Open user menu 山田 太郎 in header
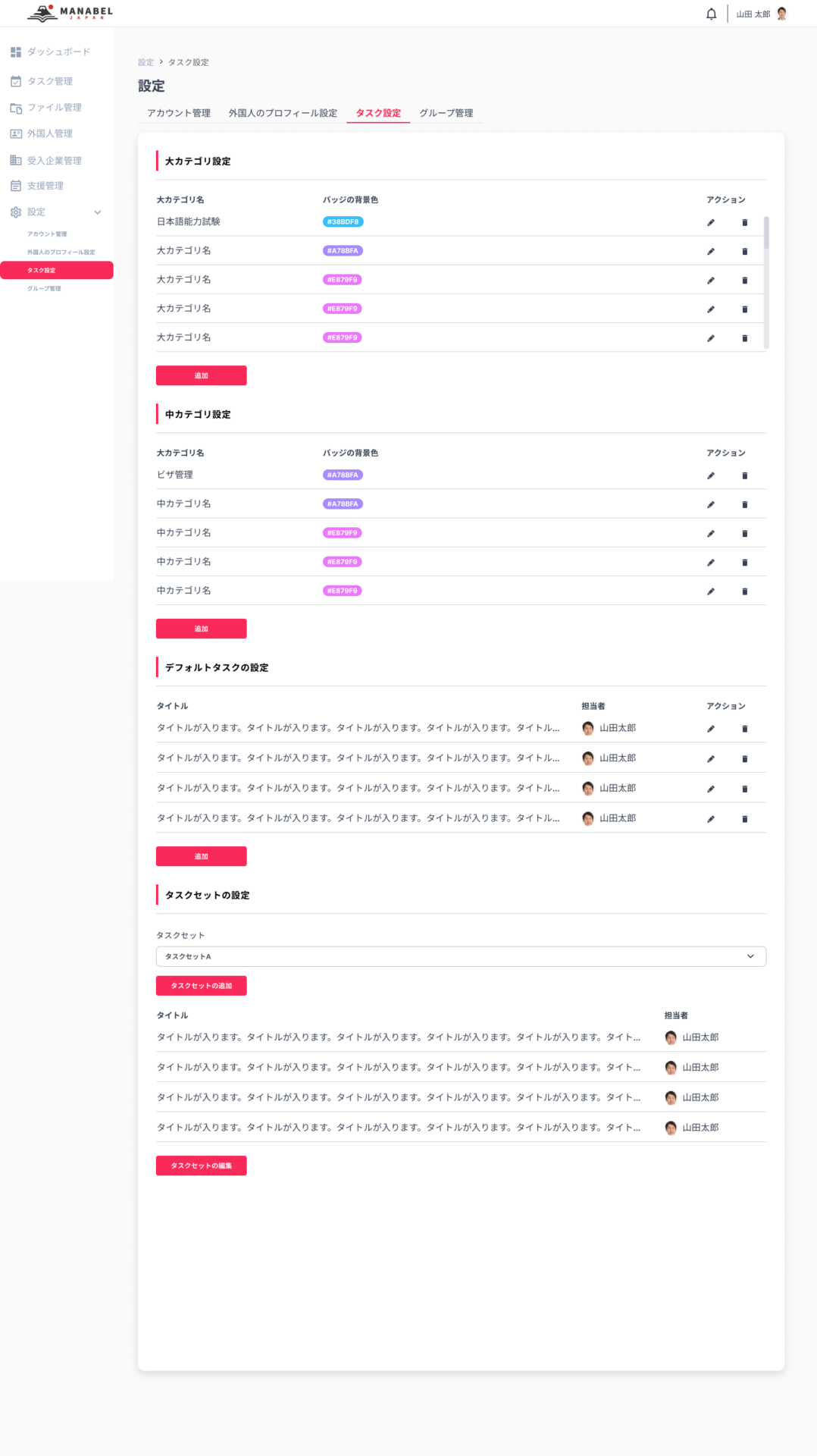Screen dimensions: 817x1456 [762, 14]
